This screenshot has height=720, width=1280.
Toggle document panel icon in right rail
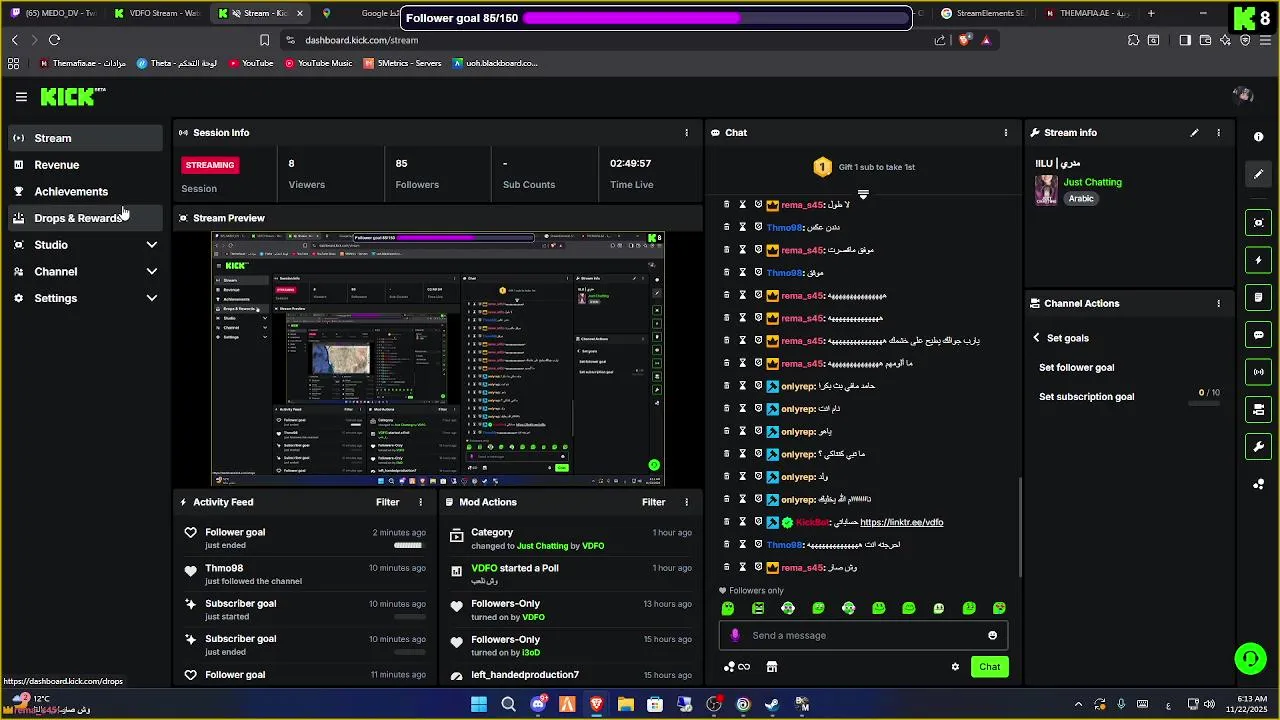click(1259, 297)
